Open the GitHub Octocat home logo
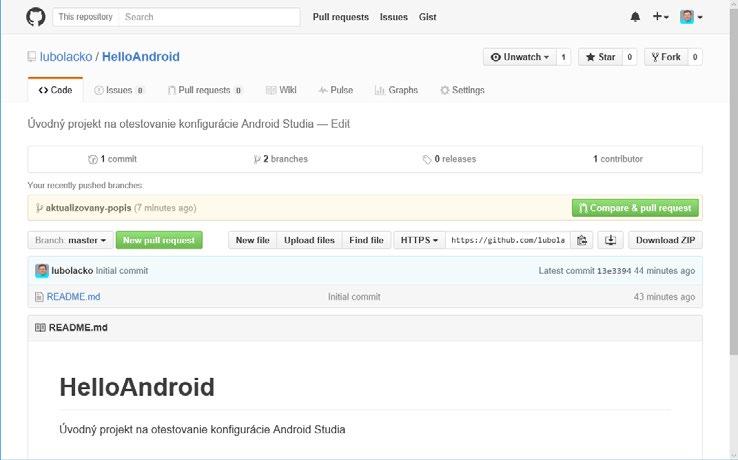 tap(36, 17)
